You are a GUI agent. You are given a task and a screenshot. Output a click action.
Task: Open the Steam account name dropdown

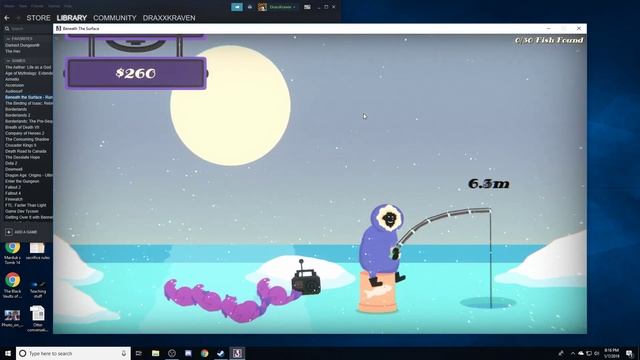pos(282,7)
